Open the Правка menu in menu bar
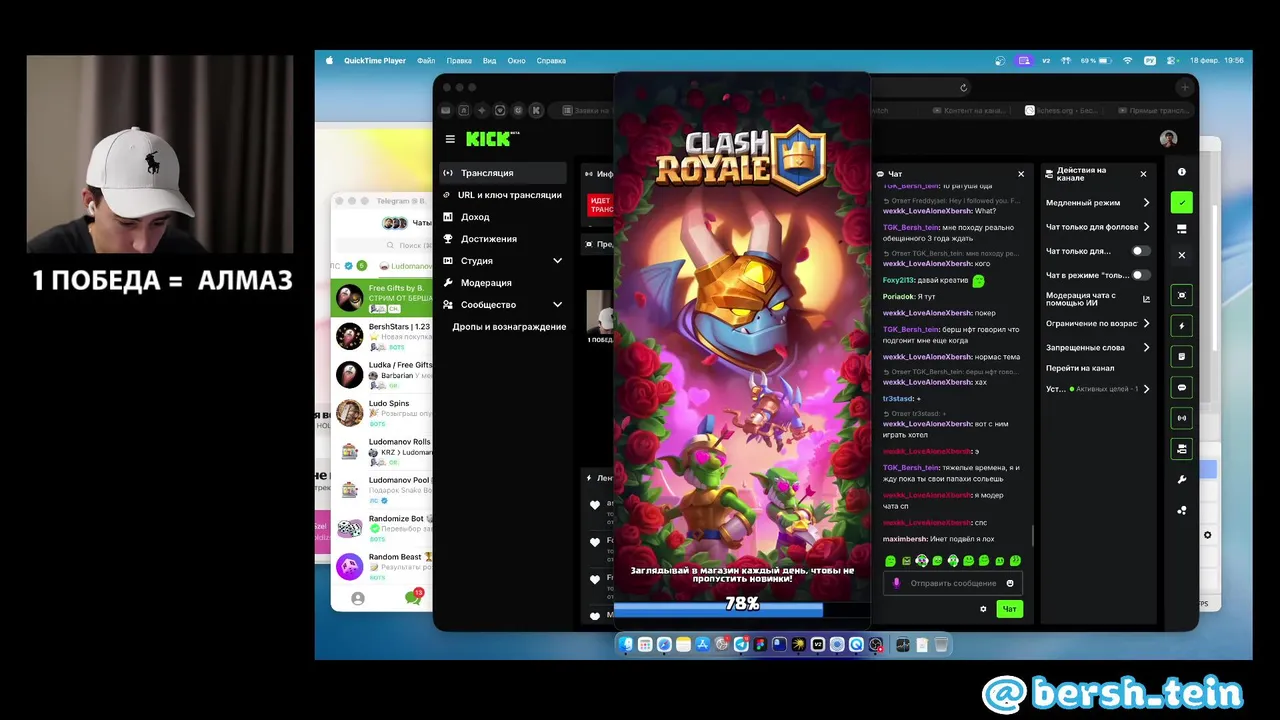 pyautogui.click(x=459, y=61)
